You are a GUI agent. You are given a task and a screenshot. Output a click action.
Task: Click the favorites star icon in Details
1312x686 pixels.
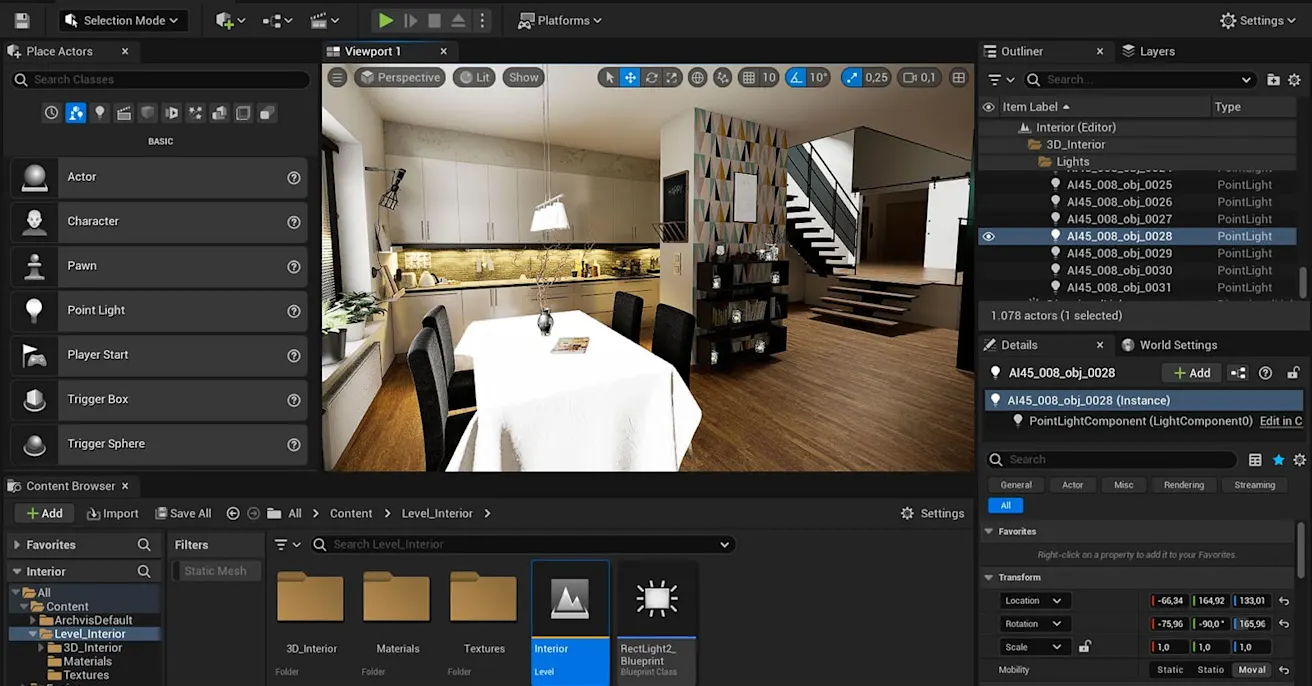tap(1278, 460)
